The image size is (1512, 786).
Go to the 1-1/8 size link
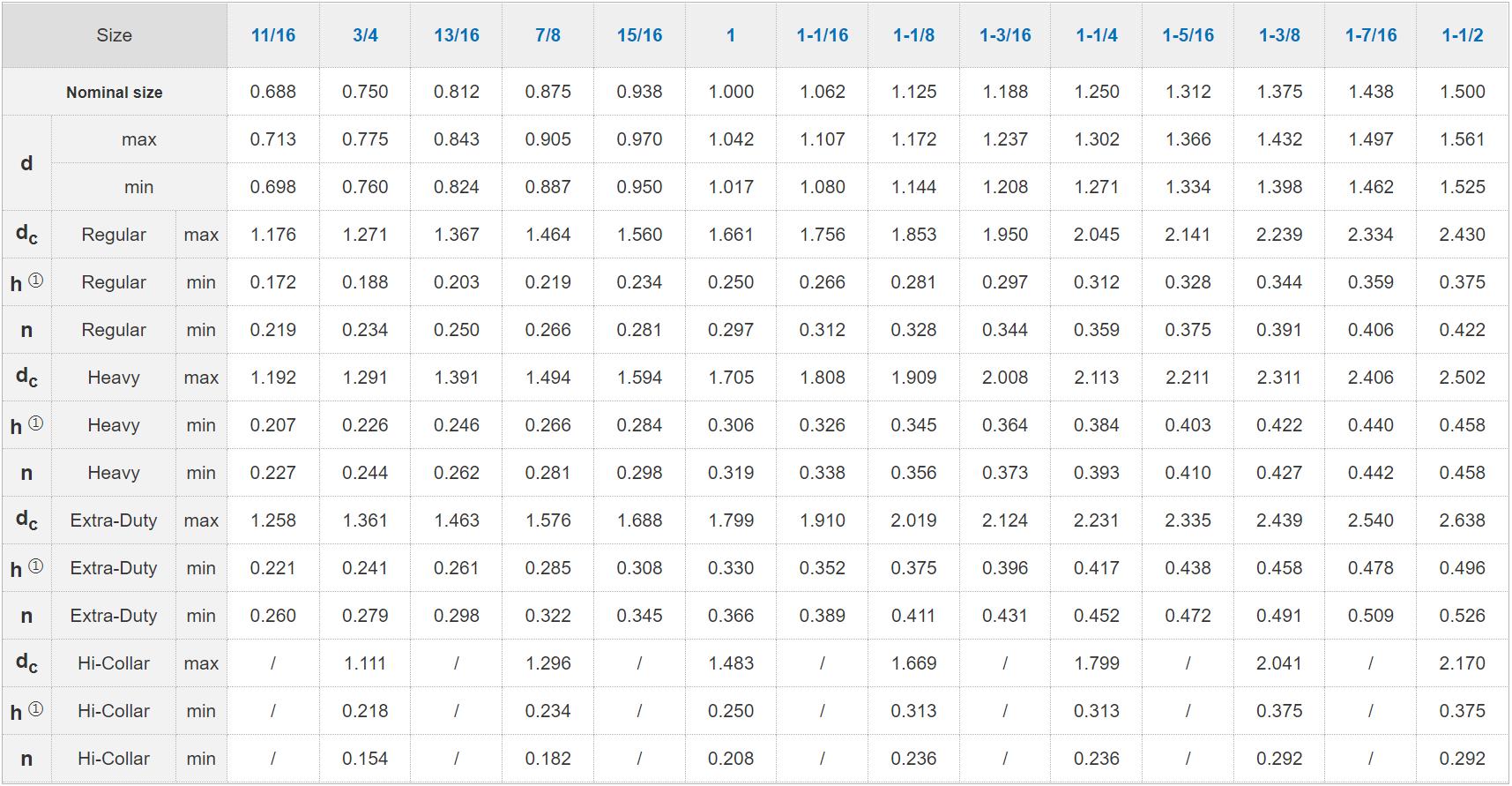point(913,35)
